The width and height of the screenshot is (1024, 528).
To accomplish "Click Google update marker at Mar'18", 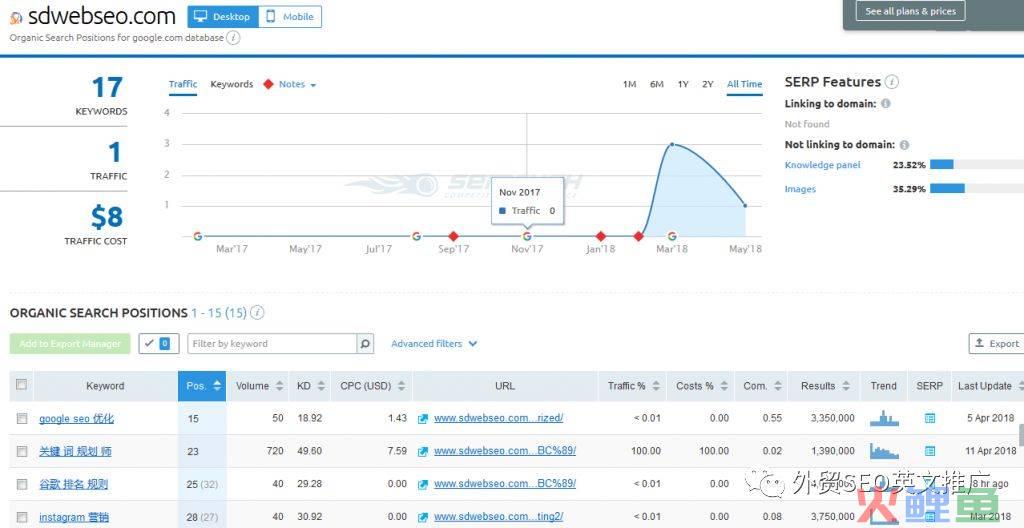I will point(671,237).
